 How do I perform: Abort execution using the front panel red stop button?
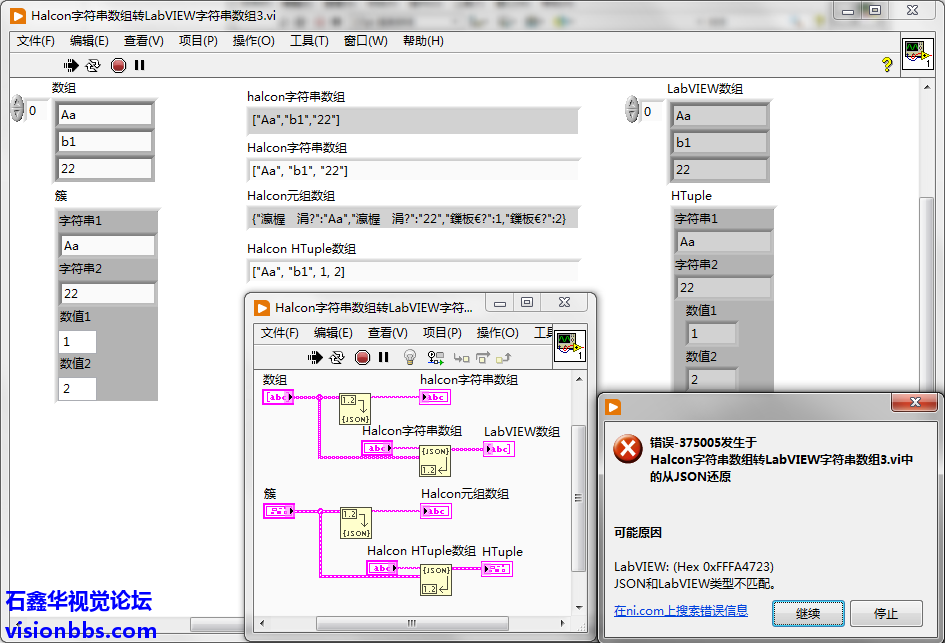pyautogui.click(x=118, y=65)
